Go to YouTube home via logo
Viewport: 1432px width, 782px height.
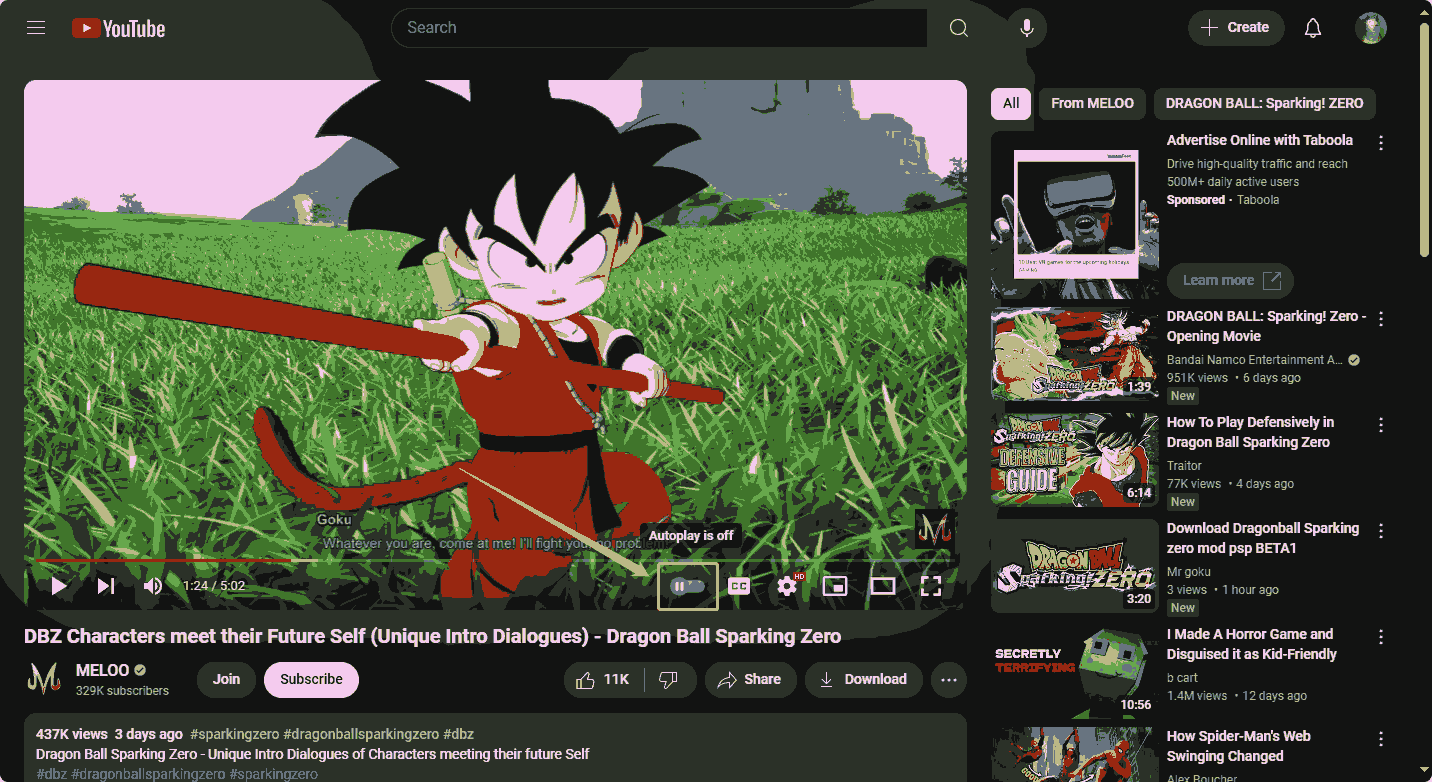point(118,28)
